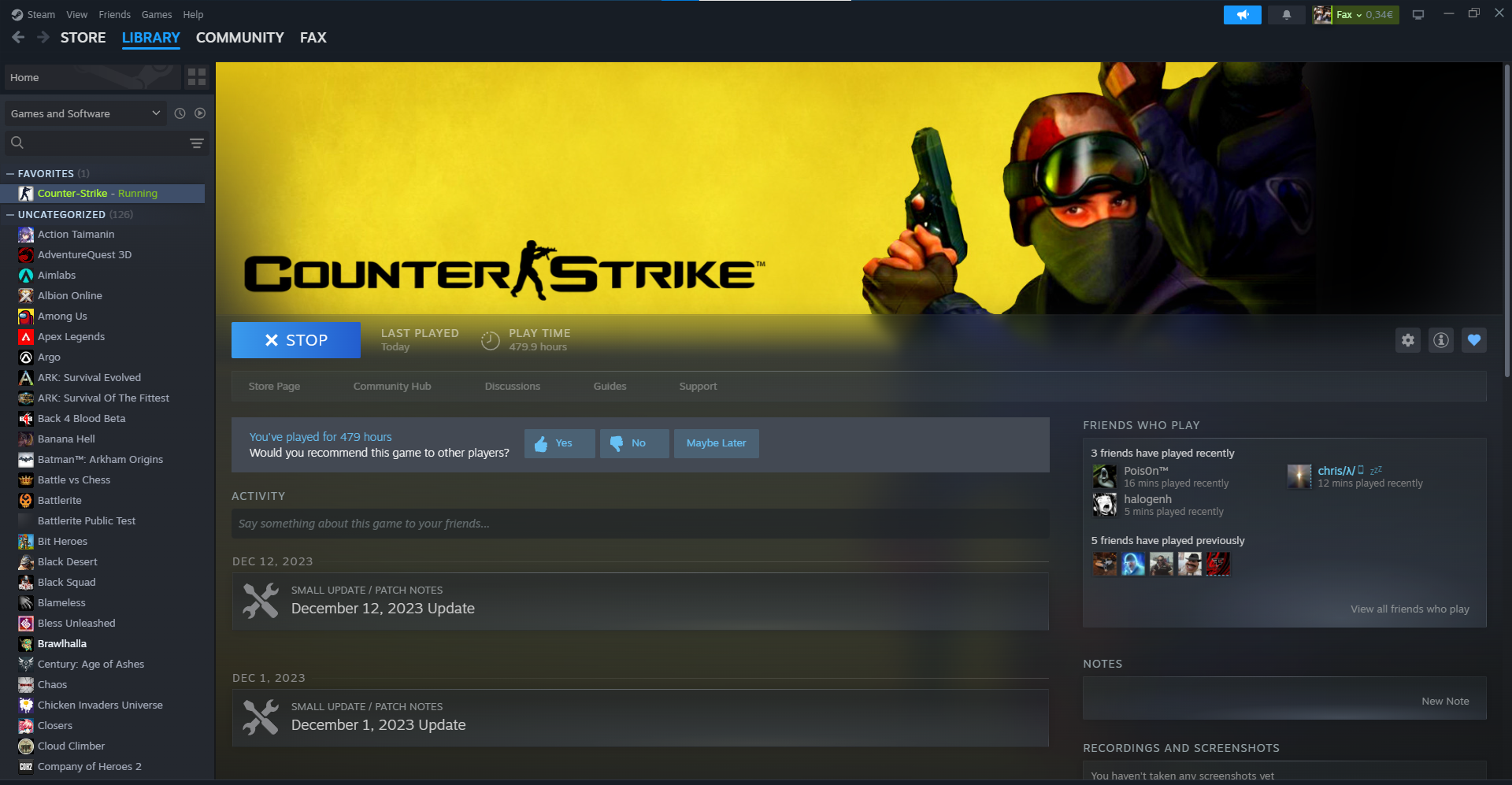Show game info icon
This screenshot has height=785, width=1512.
pos(1440,340)
